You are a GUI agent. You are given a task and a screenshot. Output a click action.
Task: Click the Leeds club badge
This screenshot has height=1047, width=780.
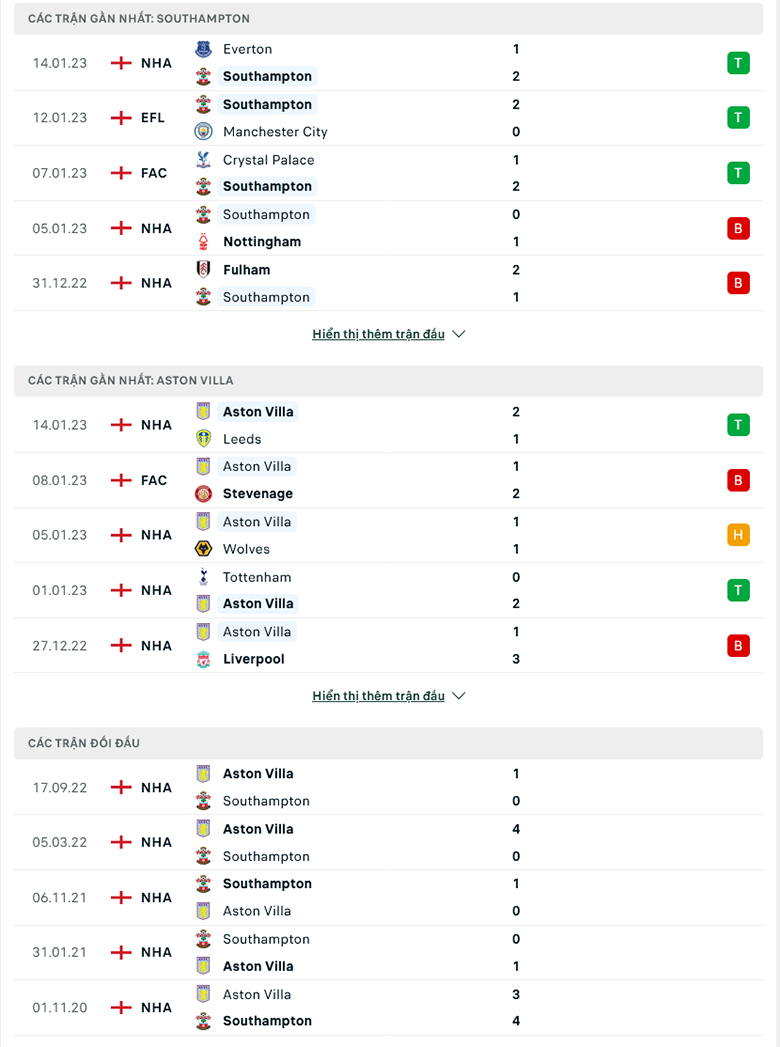[x=203, y=438]
